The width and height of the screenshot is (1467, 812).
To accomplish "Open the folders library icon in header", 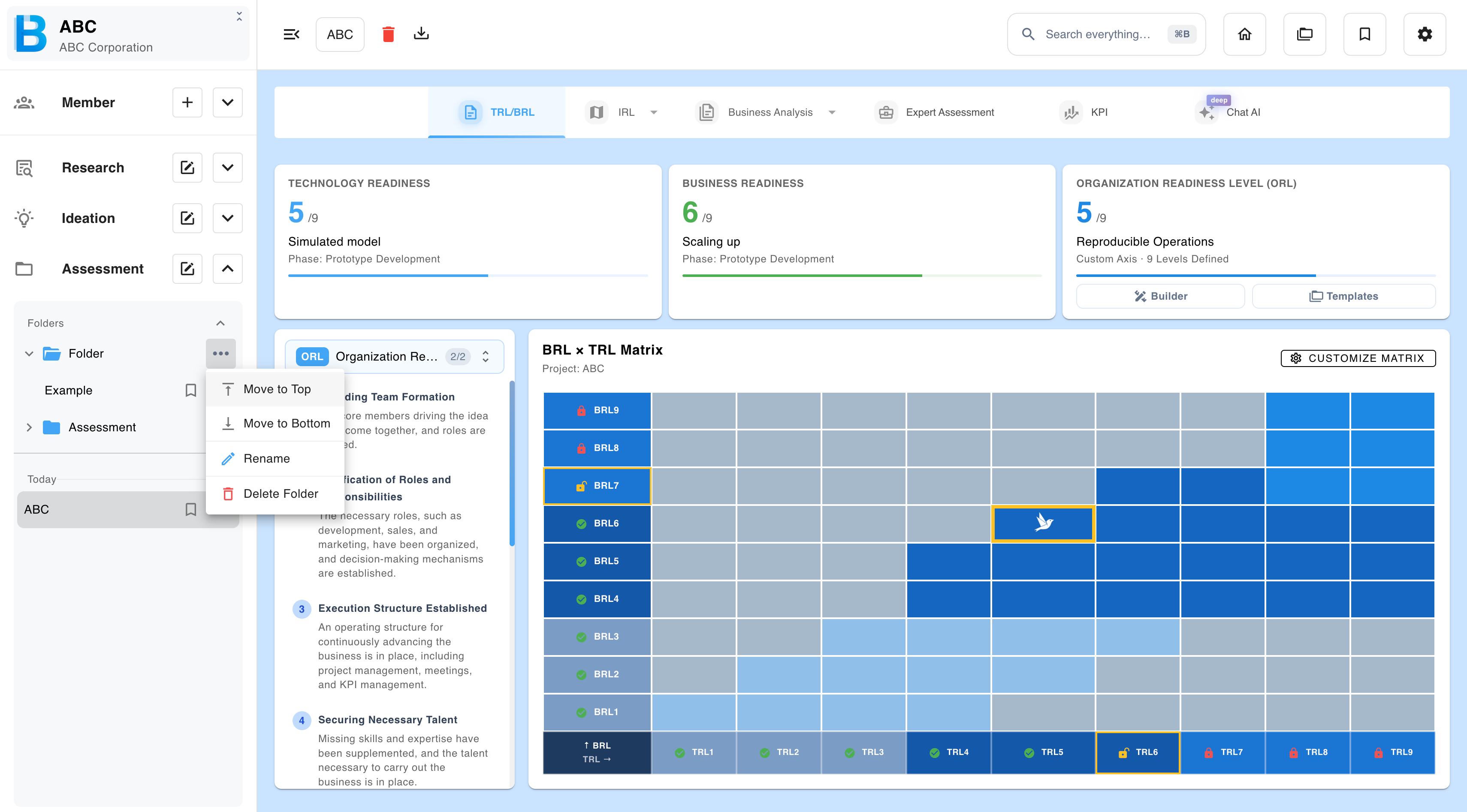I will pyautogui.click(x=1304, y=34).
